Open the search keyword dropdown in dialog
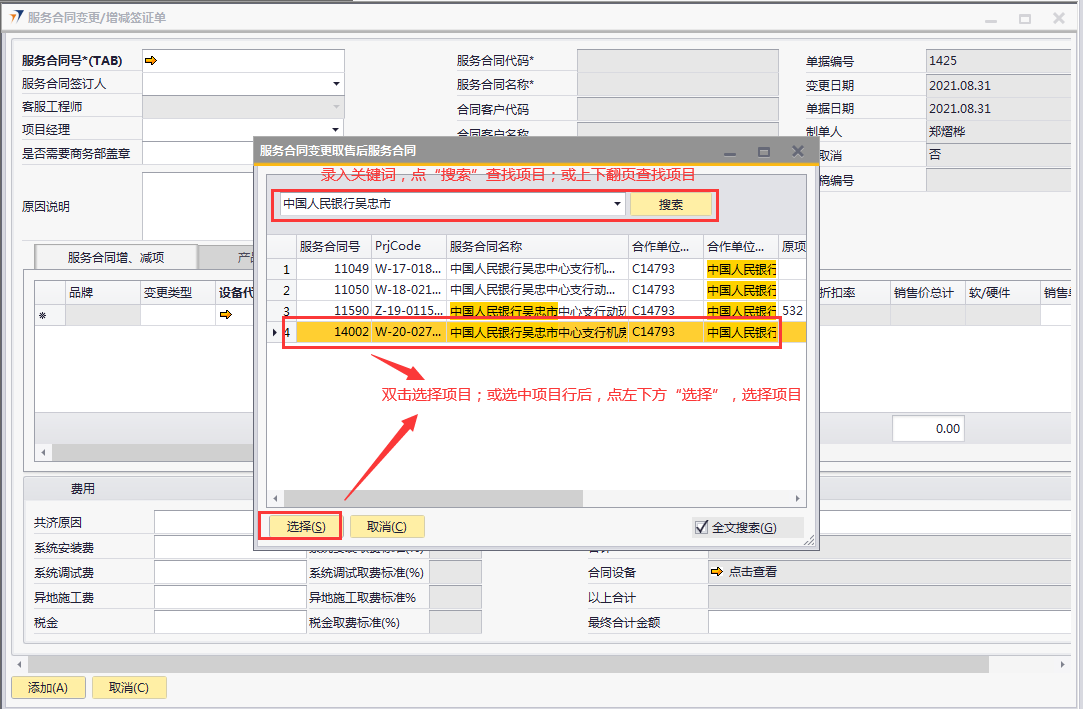The image size is (1083, 709). [x=616, y=204]
